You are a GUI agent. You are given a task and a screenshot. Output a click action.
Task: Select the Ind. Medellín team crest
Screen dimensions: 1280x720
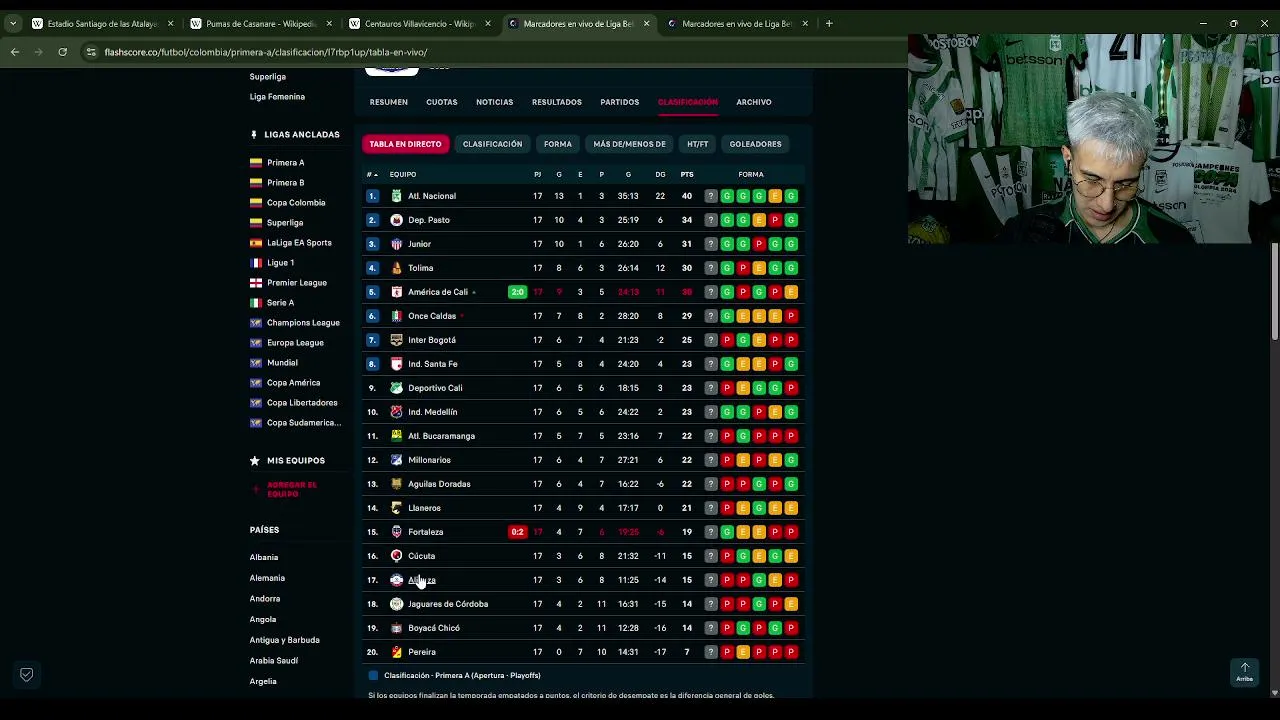pos(396,412)
